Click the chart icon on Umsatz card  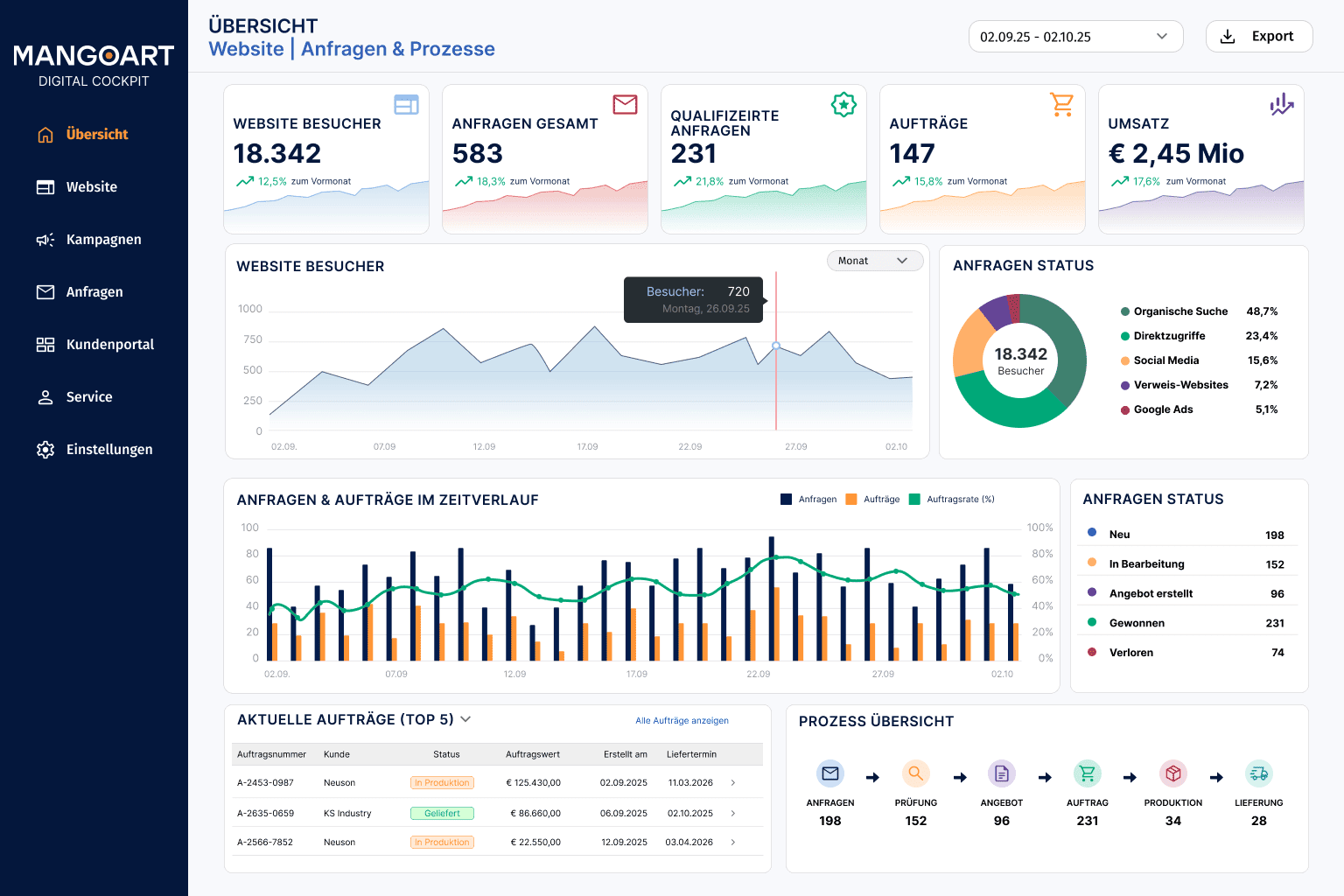[x=1282, y=105]
